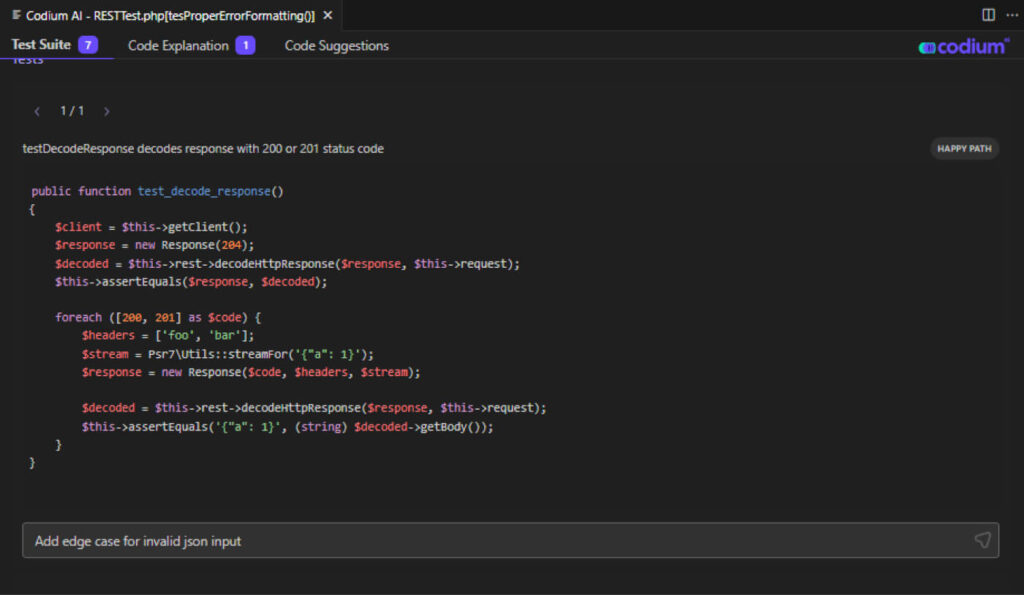Click the HAPPY PATH tag
The image size is (1024, 595).
[x=963, y=148]
